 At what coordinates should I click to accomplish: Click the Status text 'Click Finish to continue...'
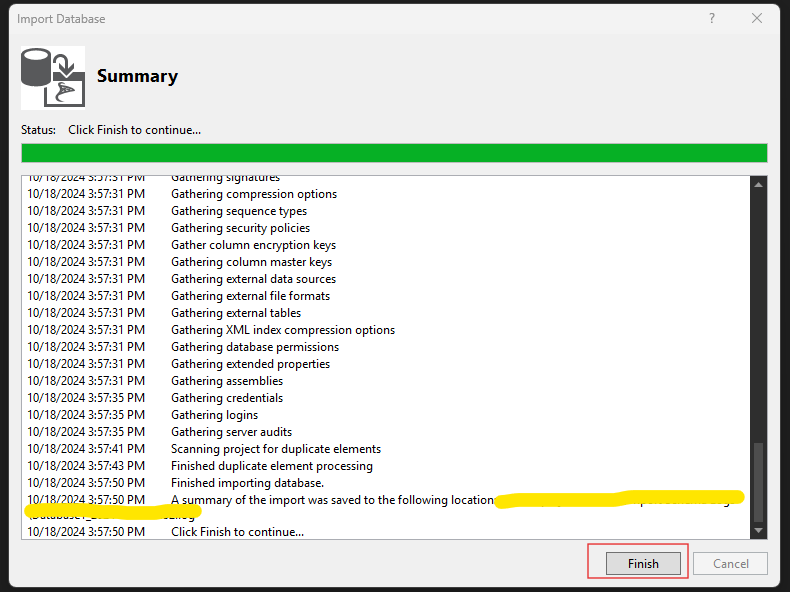coord(135,130)
